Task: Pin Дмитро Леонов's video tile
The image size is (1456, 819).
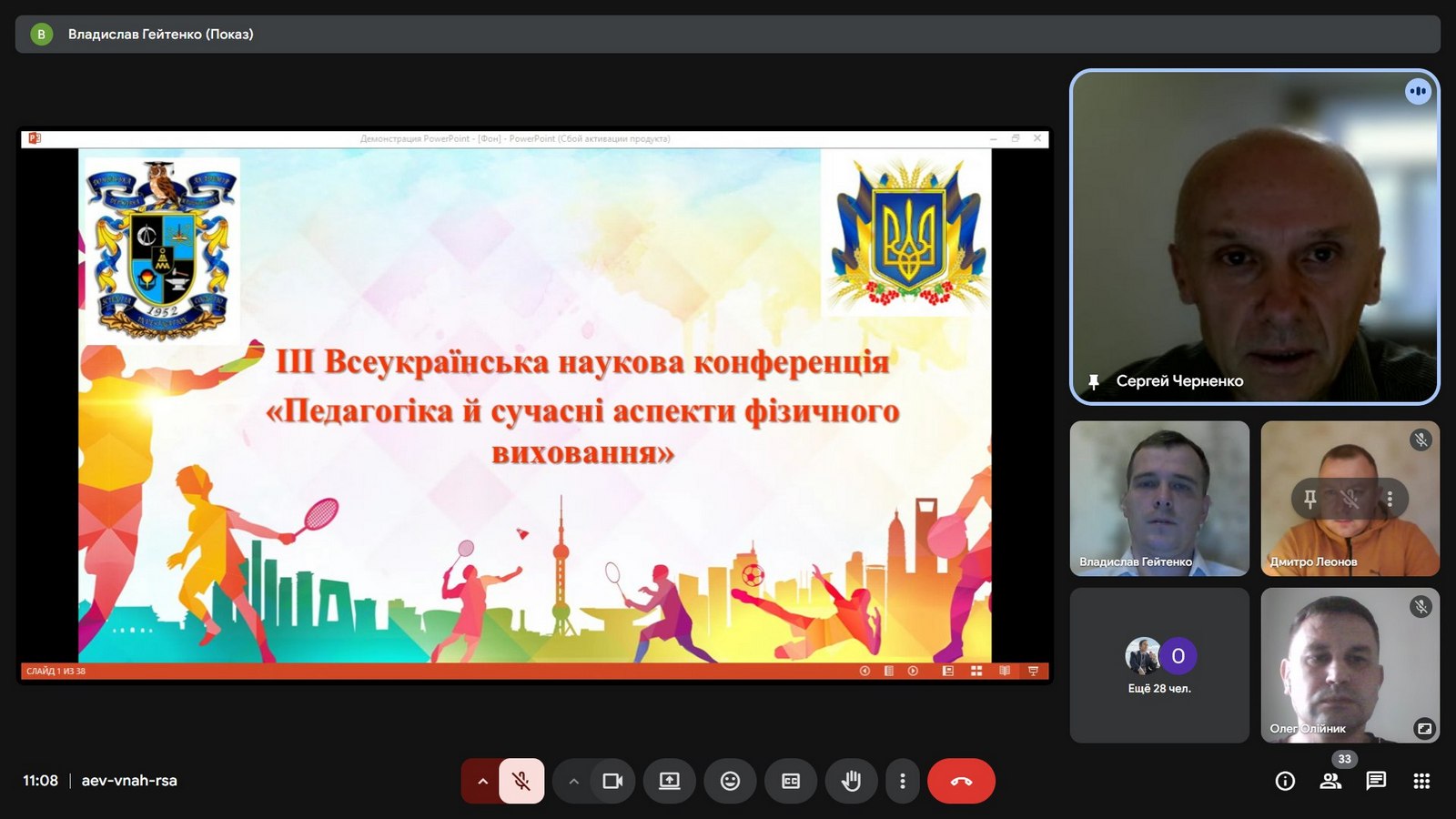Action: [1310, 499]
